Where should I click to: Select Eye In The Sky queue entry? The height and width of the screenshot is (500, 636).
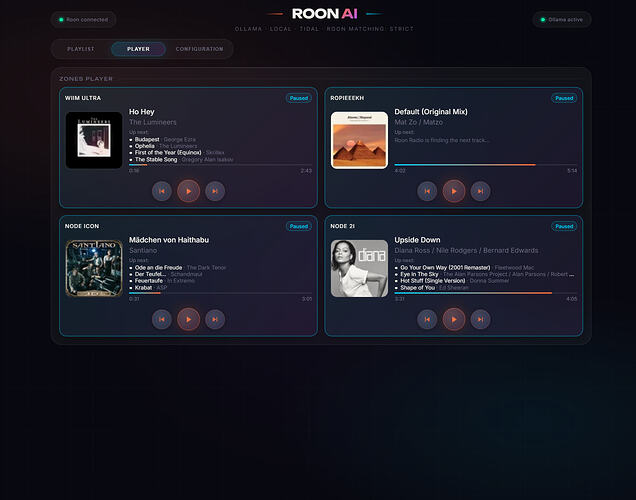tap(419, 274)
